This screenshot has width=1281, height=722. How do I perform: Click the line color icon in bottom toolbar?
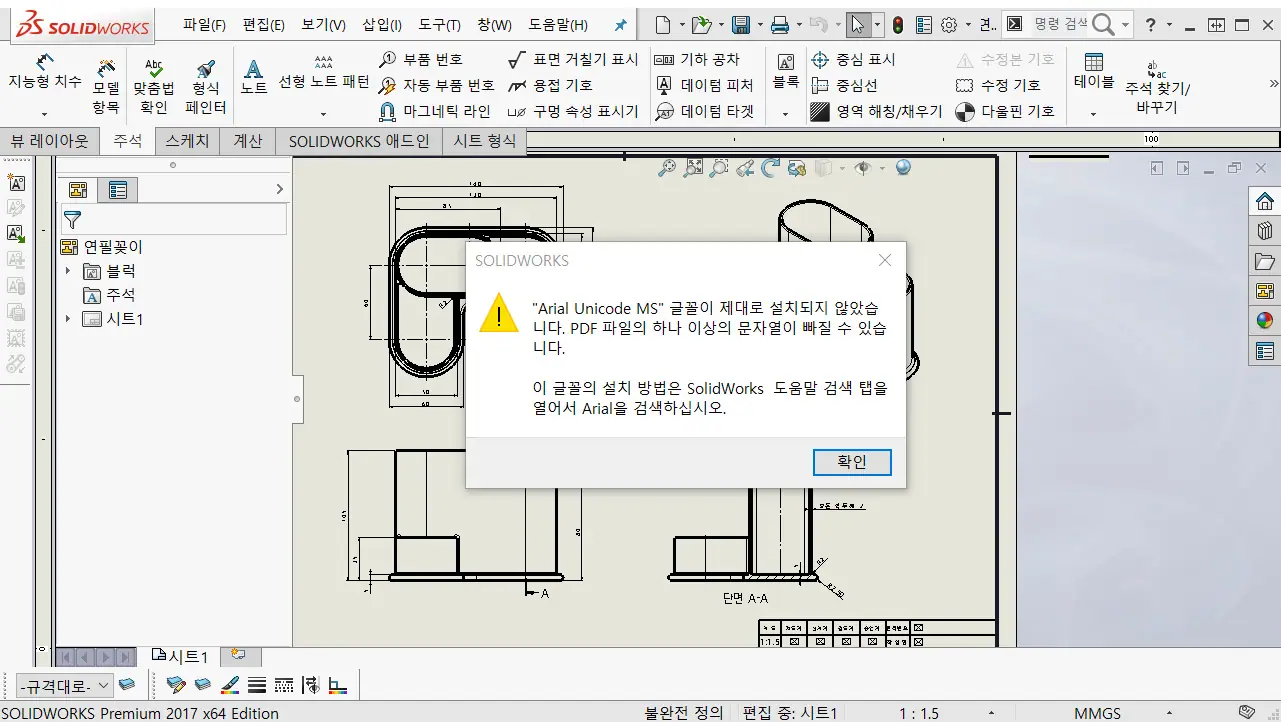(x=230, y=685)
